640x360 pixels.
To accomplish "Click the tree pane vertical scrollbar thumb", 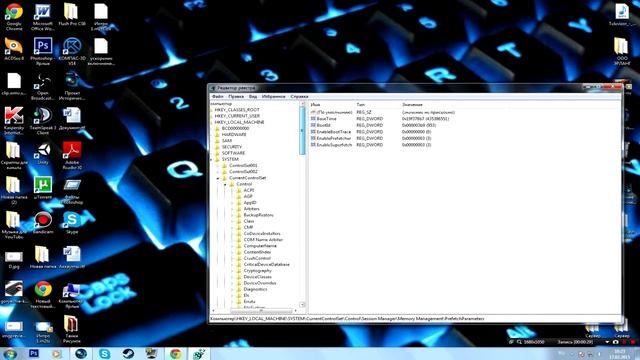I will (x=302, y=131).
